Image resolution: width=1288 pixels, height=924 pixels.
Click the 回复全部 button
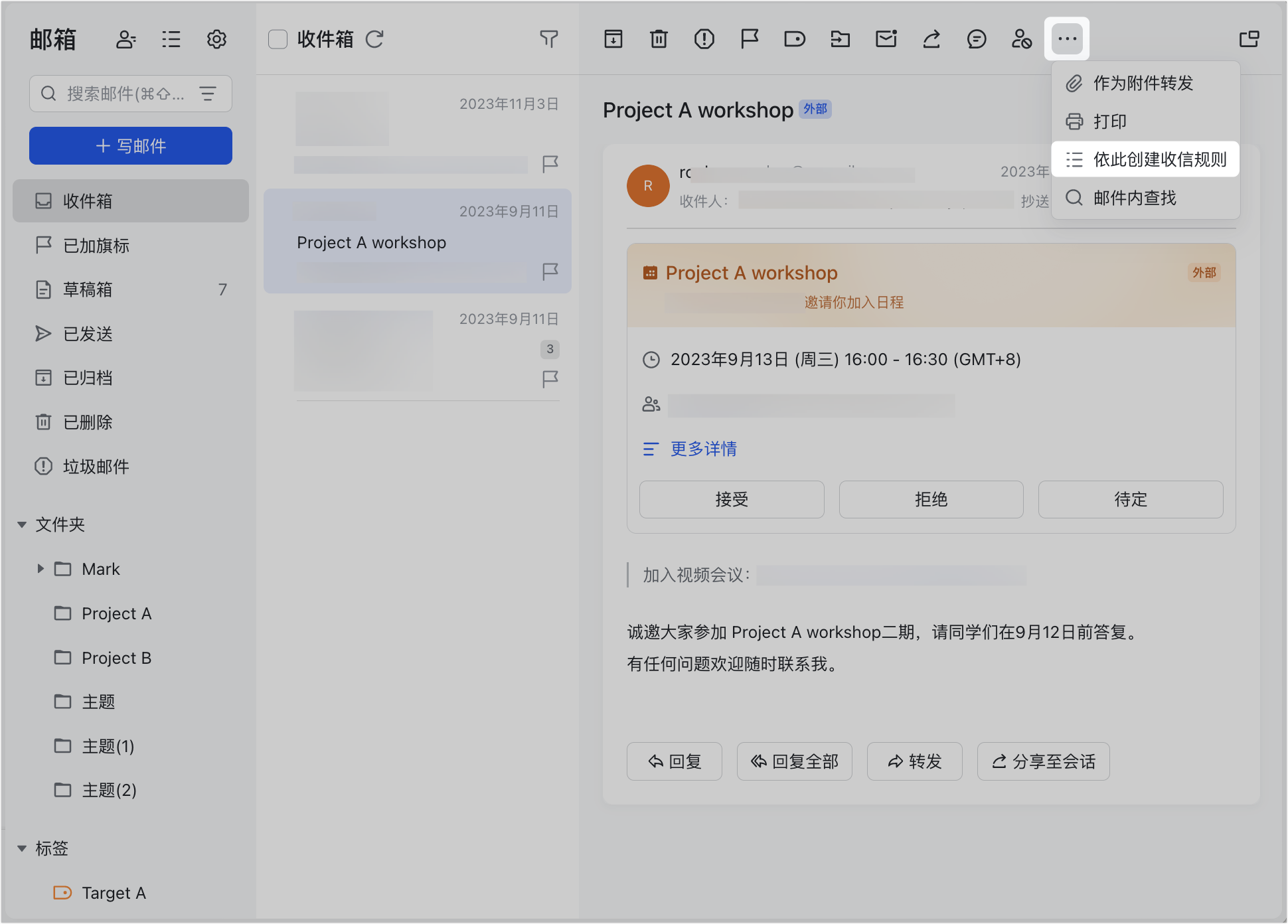point(795,761)
